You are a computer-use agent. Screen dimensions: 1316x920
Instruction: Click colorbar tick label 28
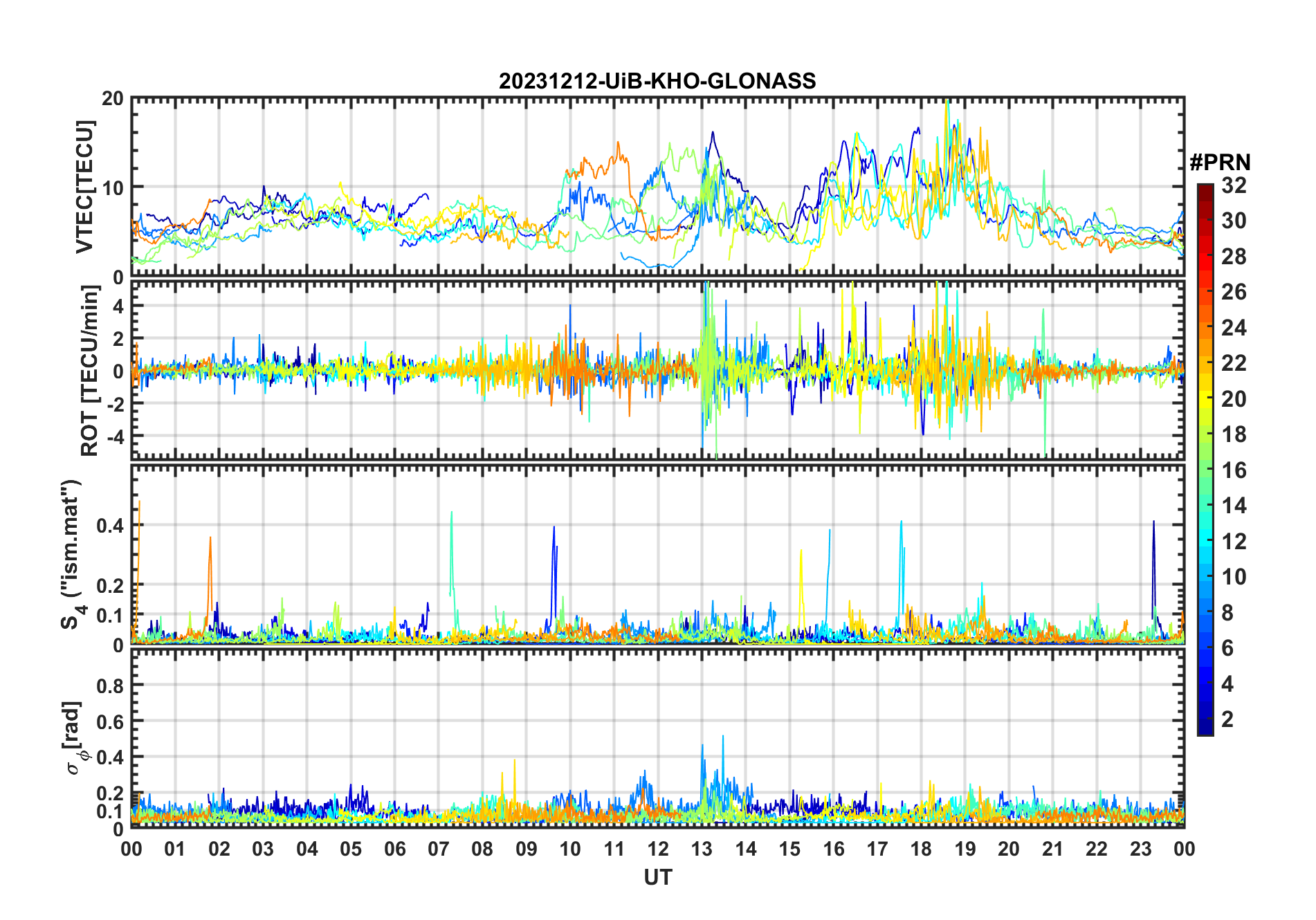click(x=1234, y=256)
